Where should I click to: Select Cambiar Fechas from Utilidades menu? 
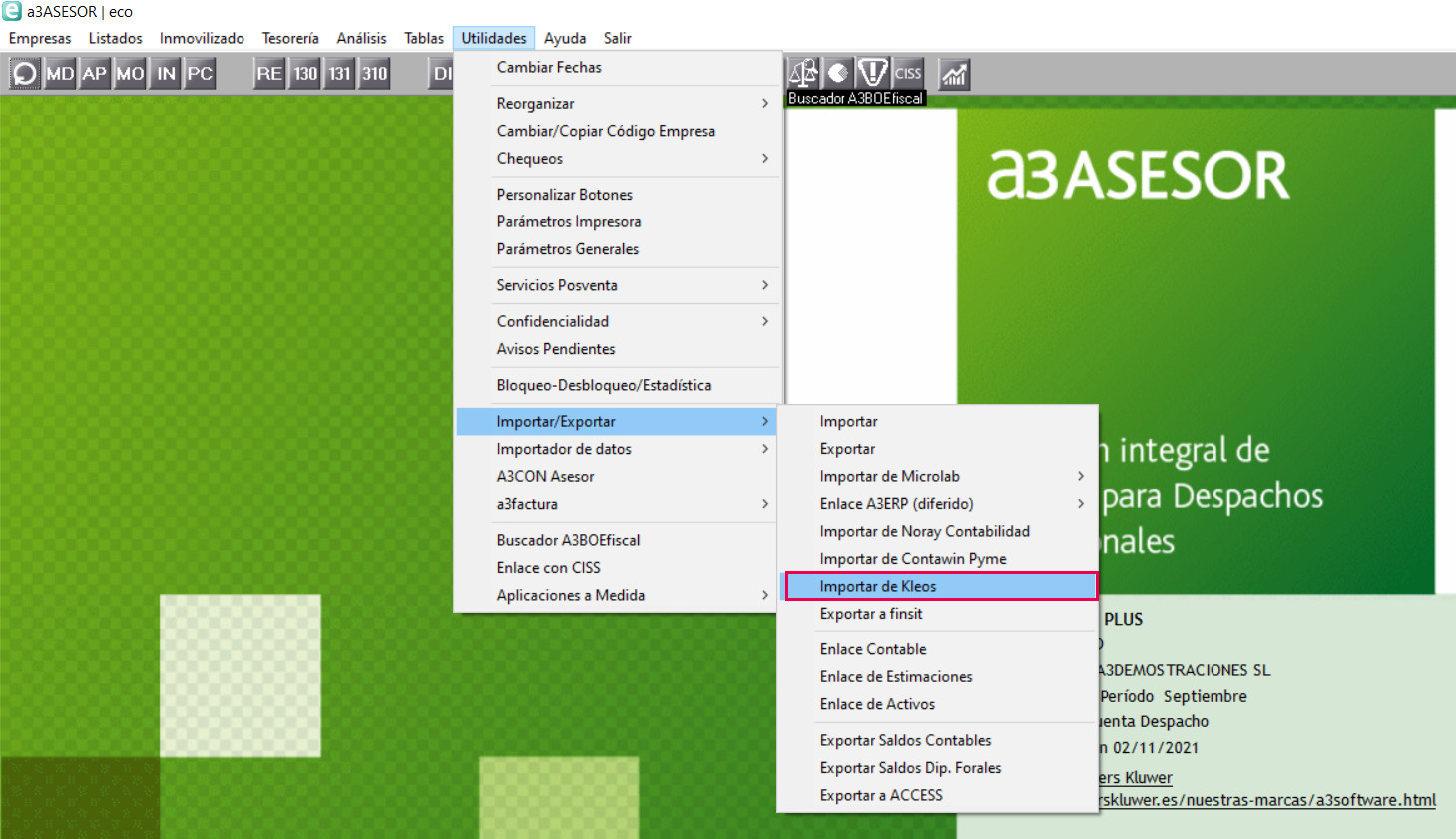619,67
